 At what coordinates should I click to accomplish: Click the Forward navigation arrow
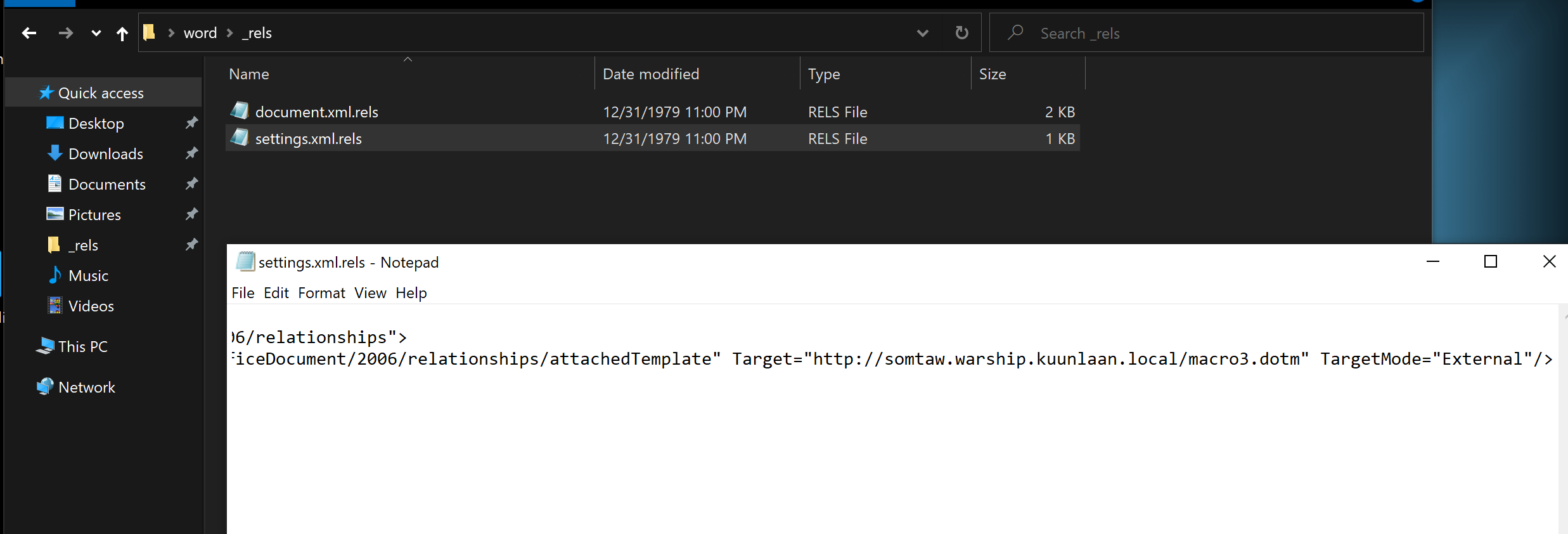click(65, 33)
